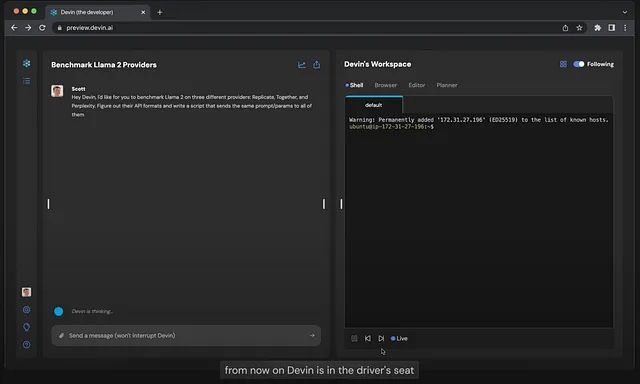Screen dimensions: 640x384
Task: Click the lightbulb icon in sidebar
Action: [27, 327]
